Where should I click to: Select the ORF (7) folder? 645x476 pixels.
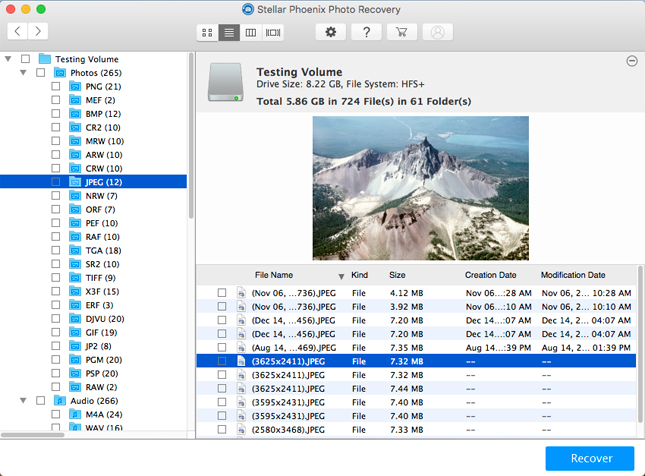[x=100, y=209]
